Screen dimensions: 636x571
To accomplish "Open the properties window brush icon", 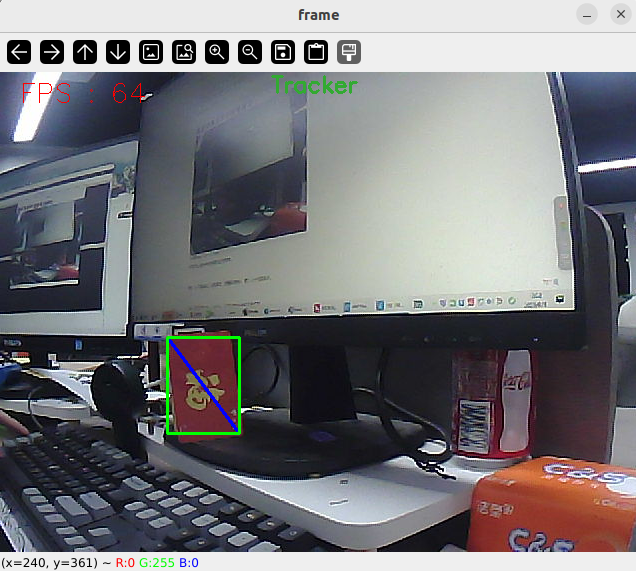I will click(349, 52).
